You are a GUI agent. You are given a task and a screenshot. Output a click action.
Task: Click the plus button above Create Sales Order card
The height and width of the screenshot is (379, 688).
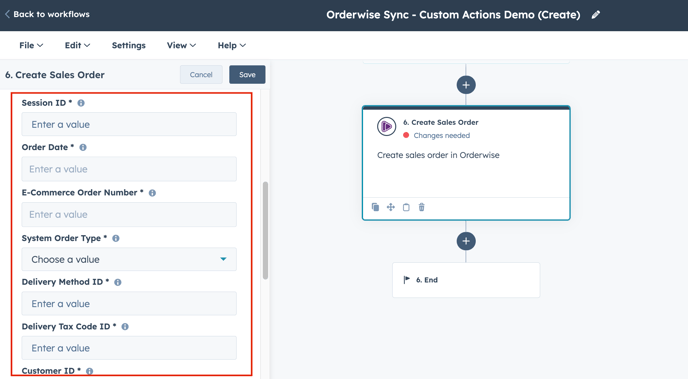(466, 85)
